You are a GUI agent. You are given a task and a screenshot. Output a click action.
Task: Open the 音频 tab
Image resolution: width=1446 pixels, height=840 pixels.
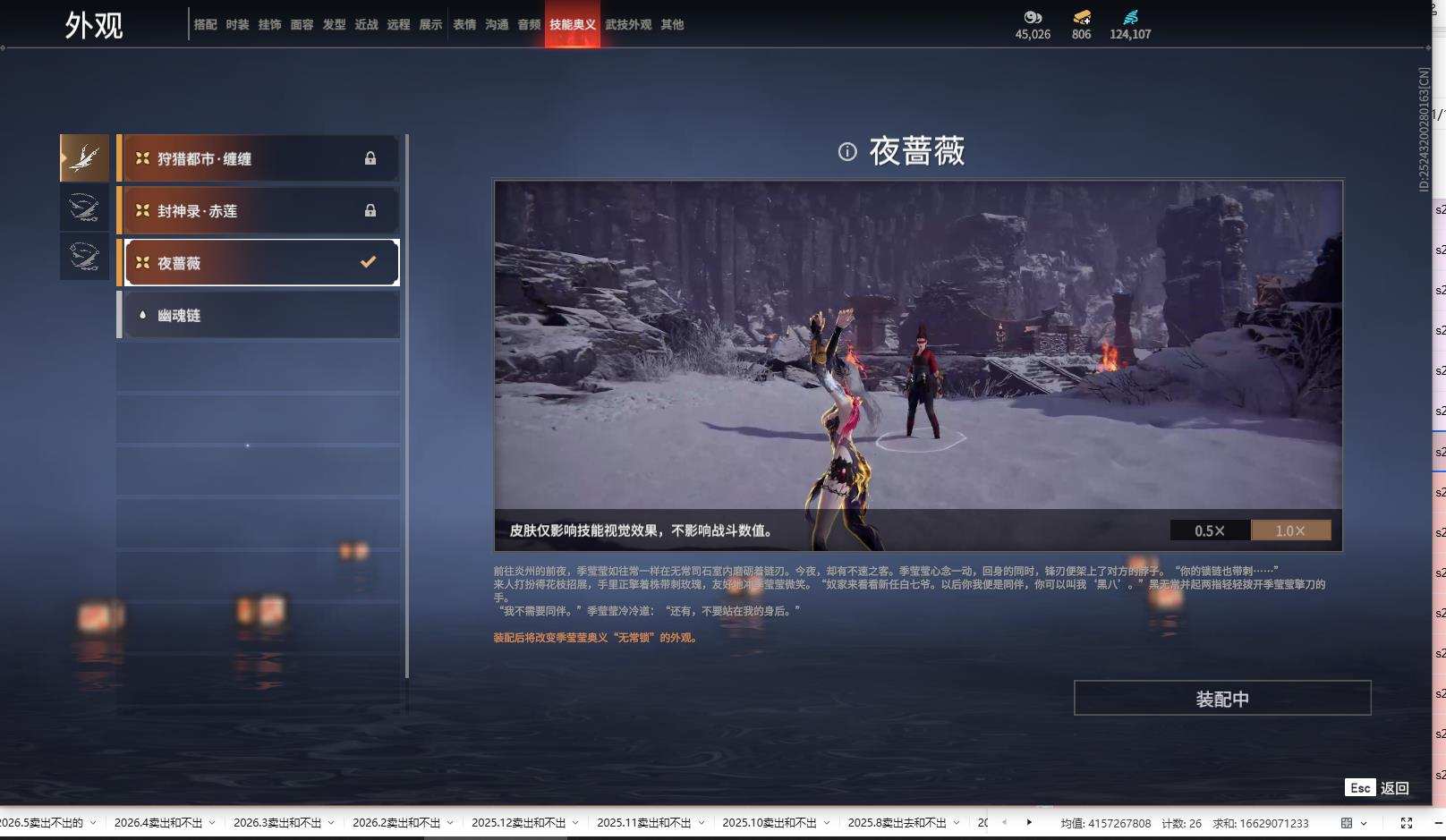tap(529, 25)
